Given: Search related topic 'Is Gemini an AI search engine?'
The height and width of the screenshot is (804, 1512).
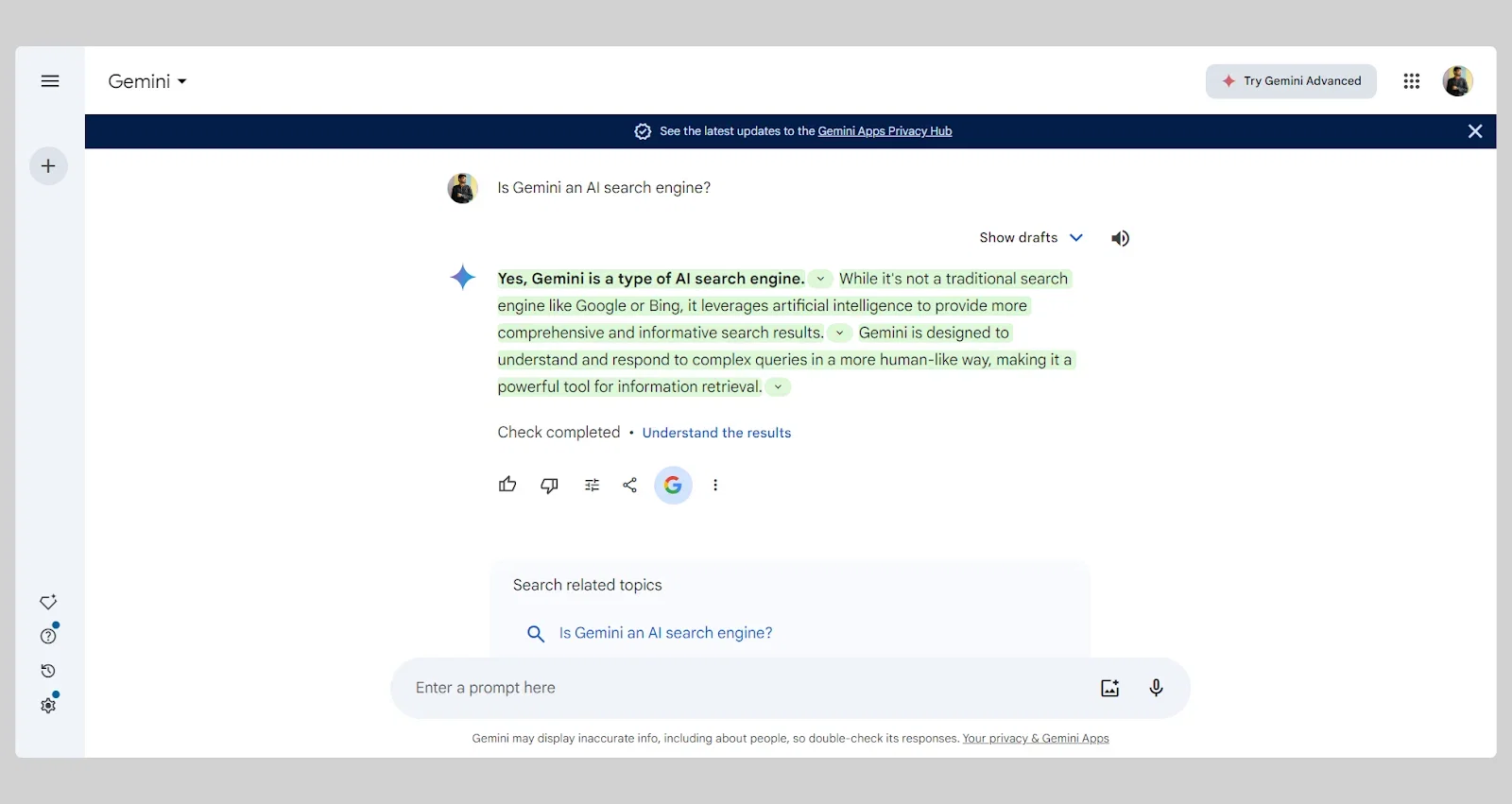Looking at the screenshot, I should click(x=665, y=633).
